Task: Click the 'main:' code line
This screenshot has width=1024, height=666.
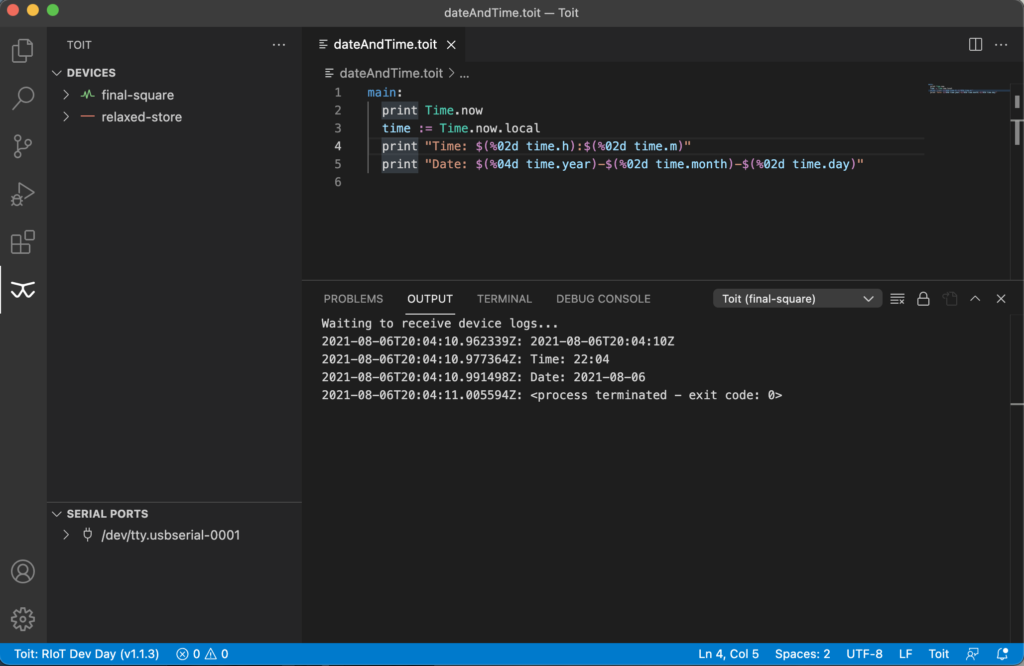Action: pos(385,92)
